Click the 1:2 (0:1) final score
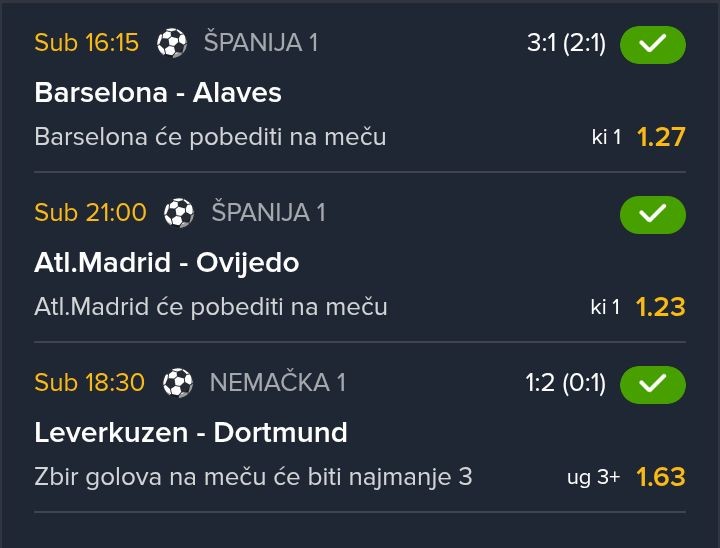This screenshot has width=720, height=548. (565, 383)
